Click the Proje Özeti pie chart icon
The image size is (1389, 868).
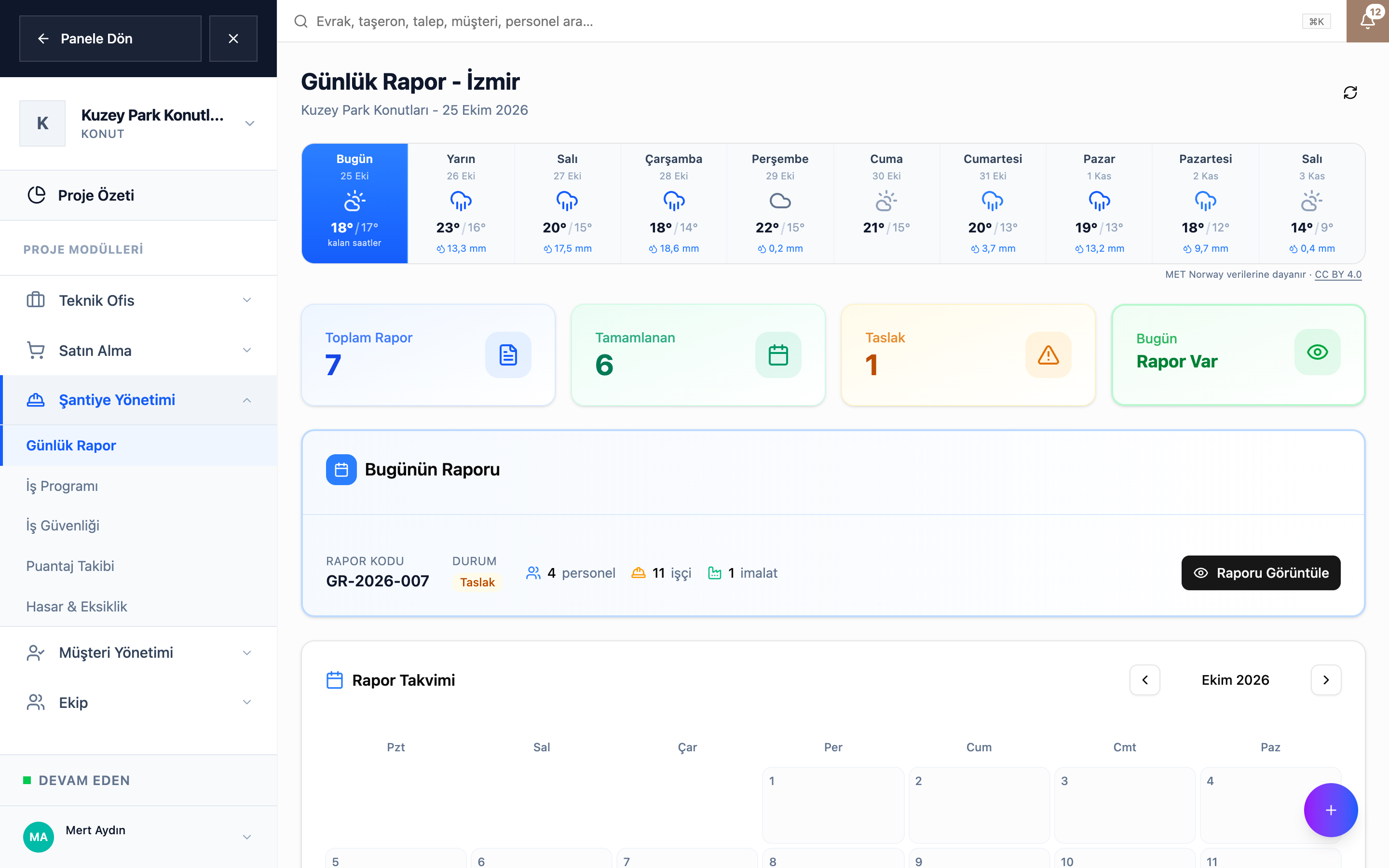point(37,195)
